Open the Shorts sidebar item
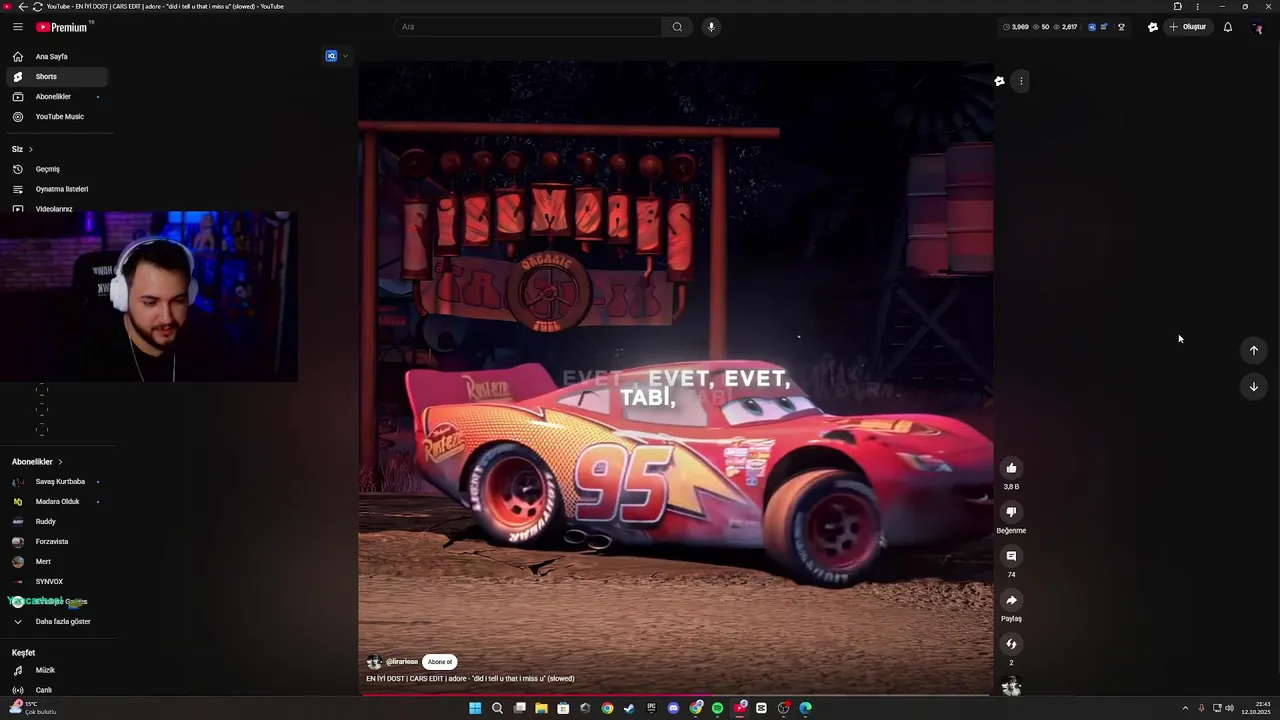 (x=57, y=77)
